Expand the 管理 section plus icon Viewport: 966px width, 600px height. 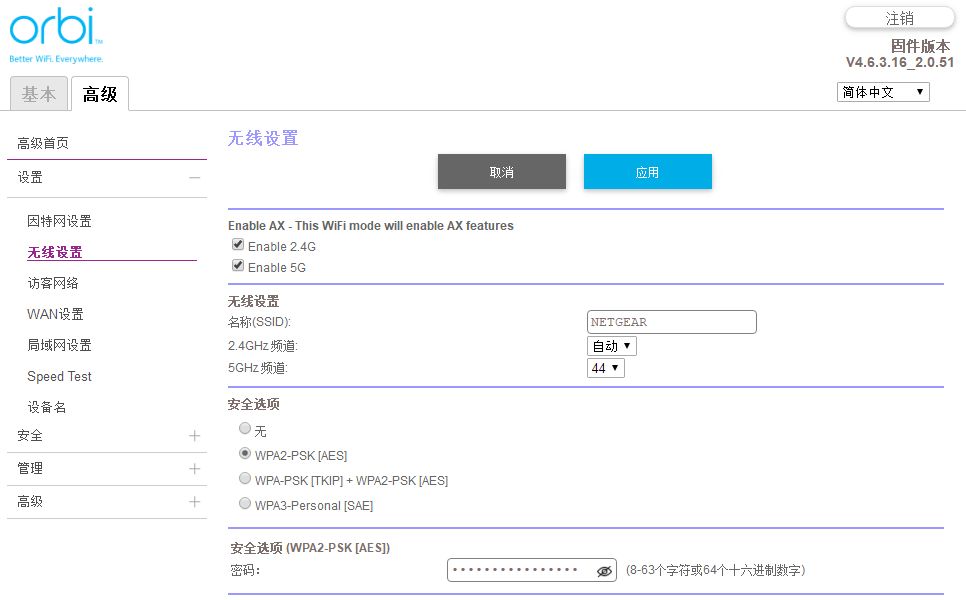[194, 469]
